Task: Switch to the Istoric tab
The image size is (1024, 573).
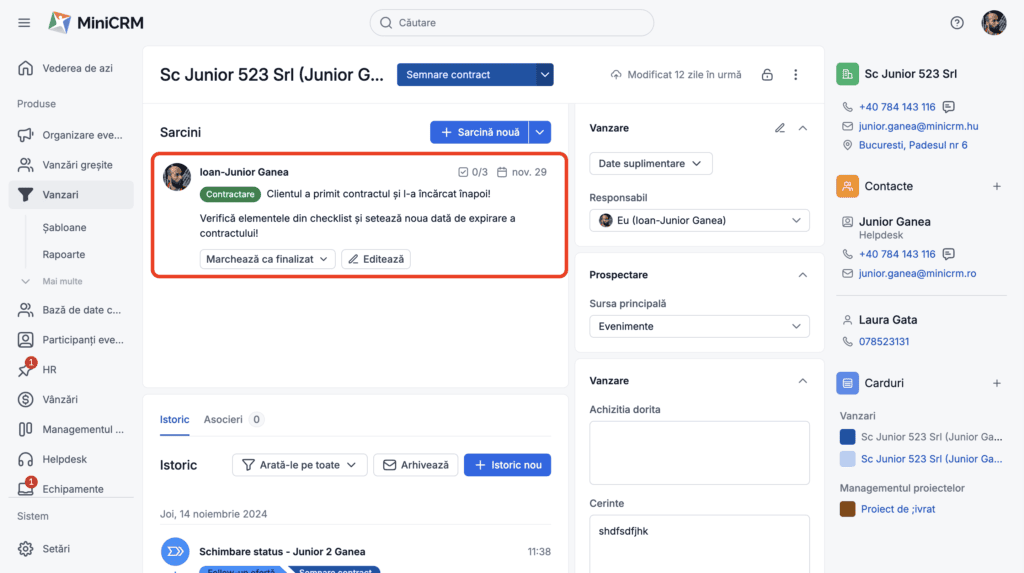Action: coord(174,419)
